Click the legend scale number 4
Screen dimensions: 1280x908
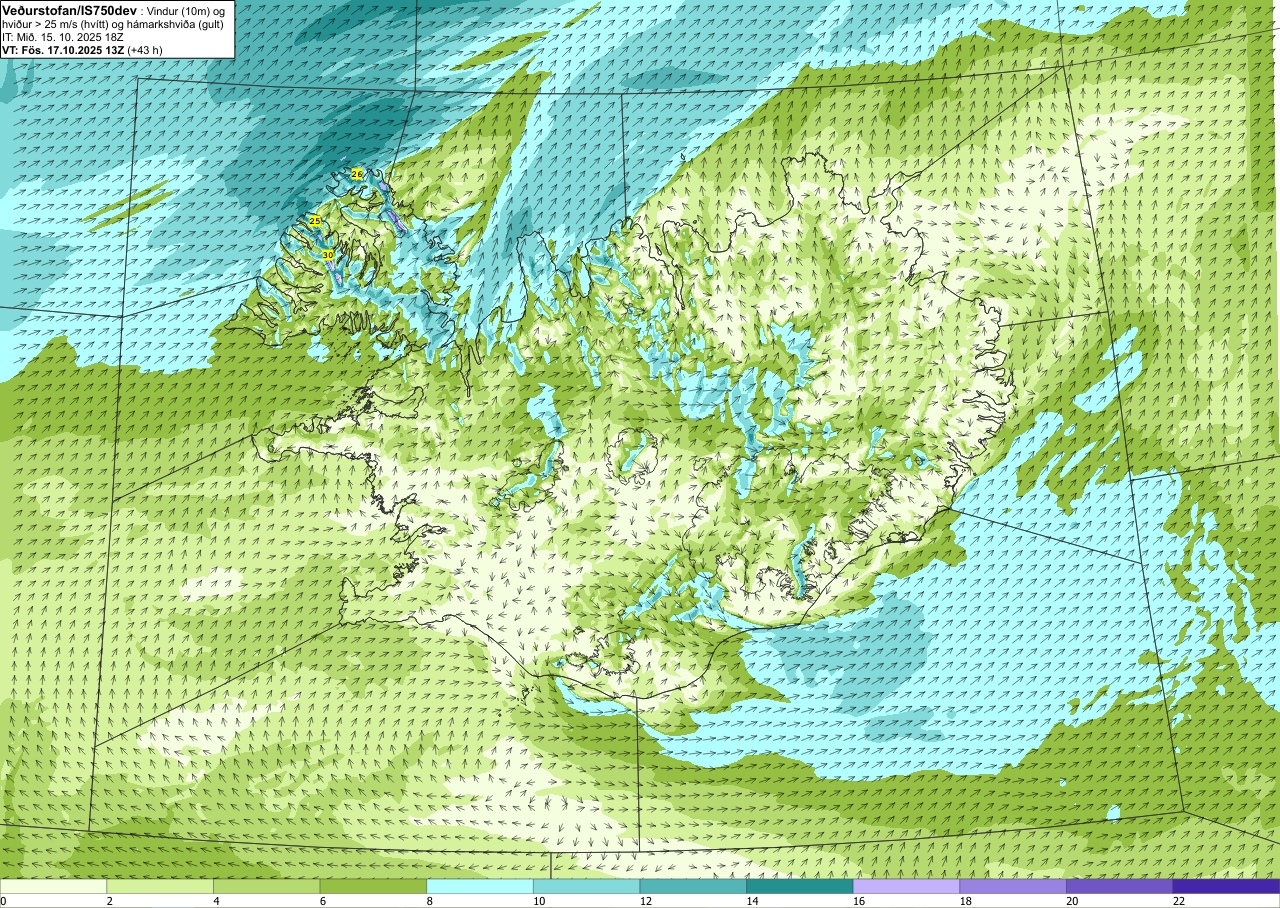pos(216,901)
